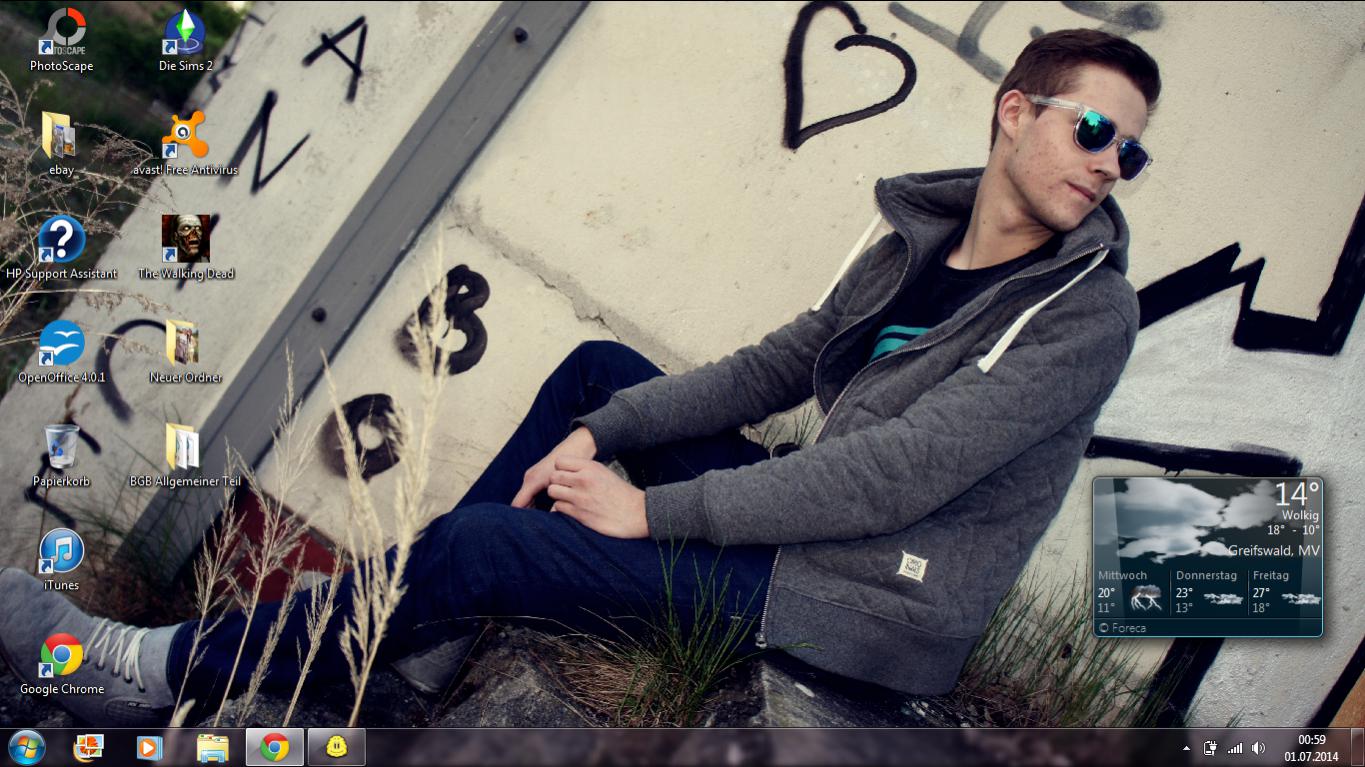Screen dimensions: 1365x767
Task: Click the iTunes desktop shortcut
Action: coord(62,551)
